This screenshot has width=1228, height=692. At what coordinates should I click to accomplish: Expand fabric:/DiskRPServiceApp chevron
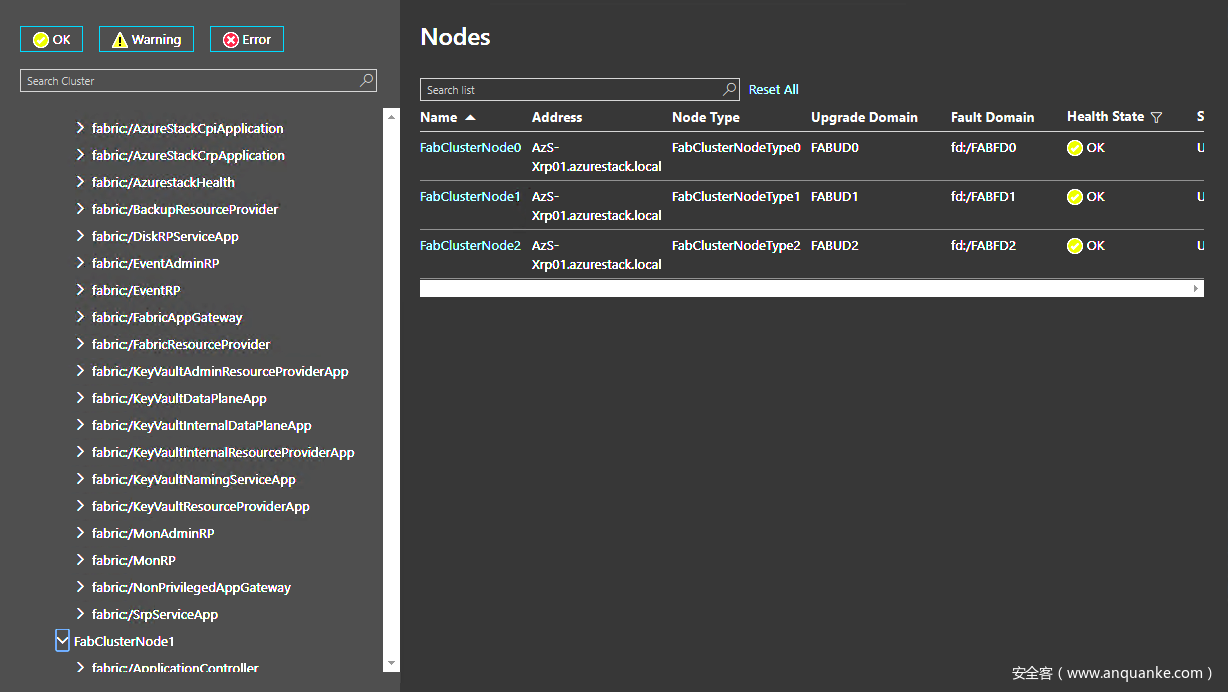80,236
